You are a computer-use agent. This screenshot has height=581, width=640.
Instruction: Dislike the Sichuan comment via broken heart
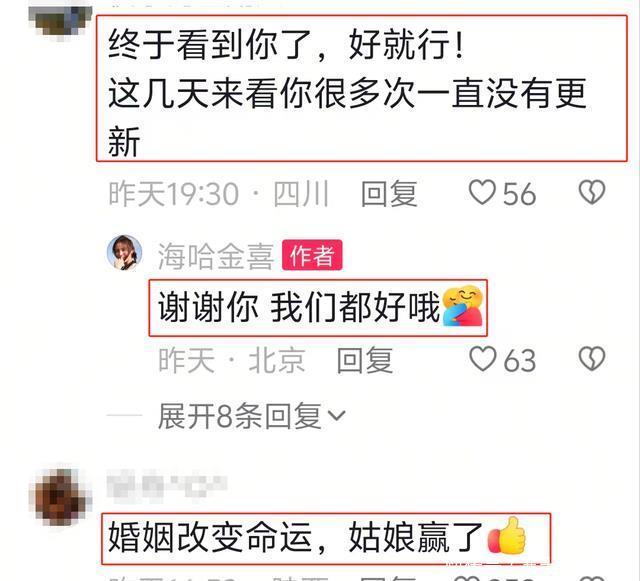pyautogui.click(x=592, y=192)
